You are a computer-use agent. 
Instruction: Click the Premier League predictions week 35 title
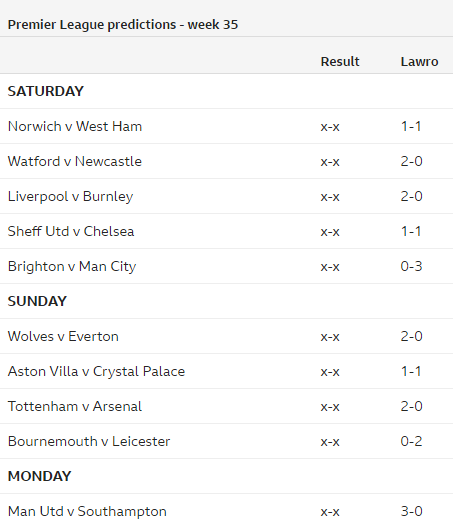coord(123,25)
